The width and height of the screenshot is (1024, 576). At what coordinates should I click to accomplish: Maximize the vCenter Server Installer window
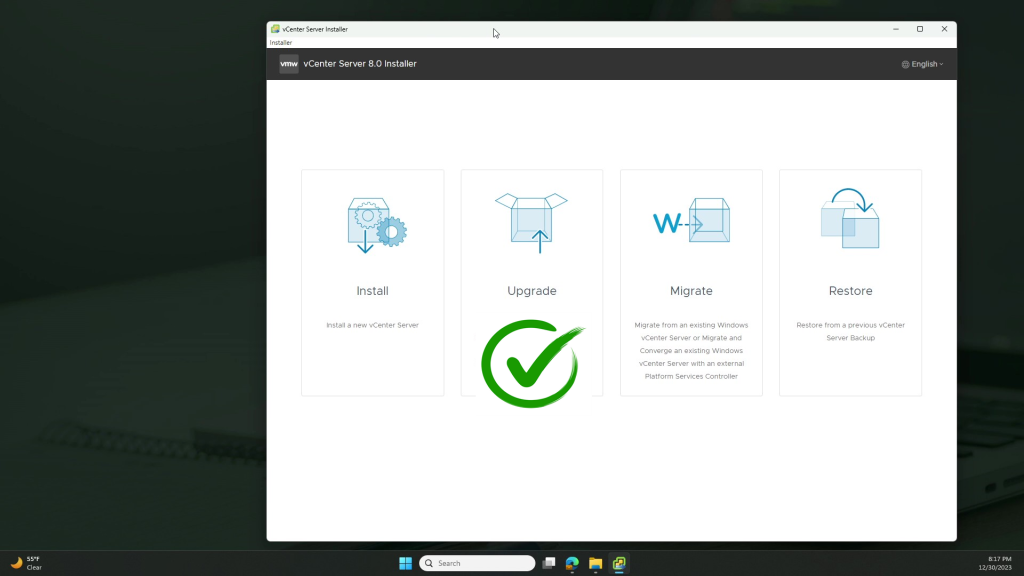(x=920, y=29)
